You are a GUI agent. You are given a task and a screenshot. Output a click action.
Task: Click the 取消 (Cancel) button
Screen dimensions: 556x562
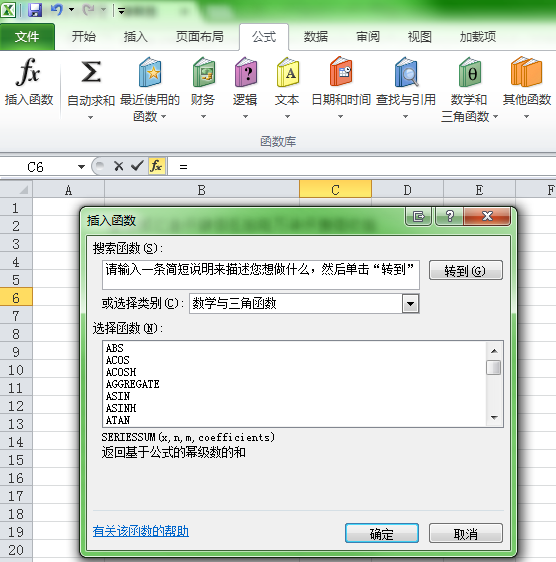pos(466,533)
